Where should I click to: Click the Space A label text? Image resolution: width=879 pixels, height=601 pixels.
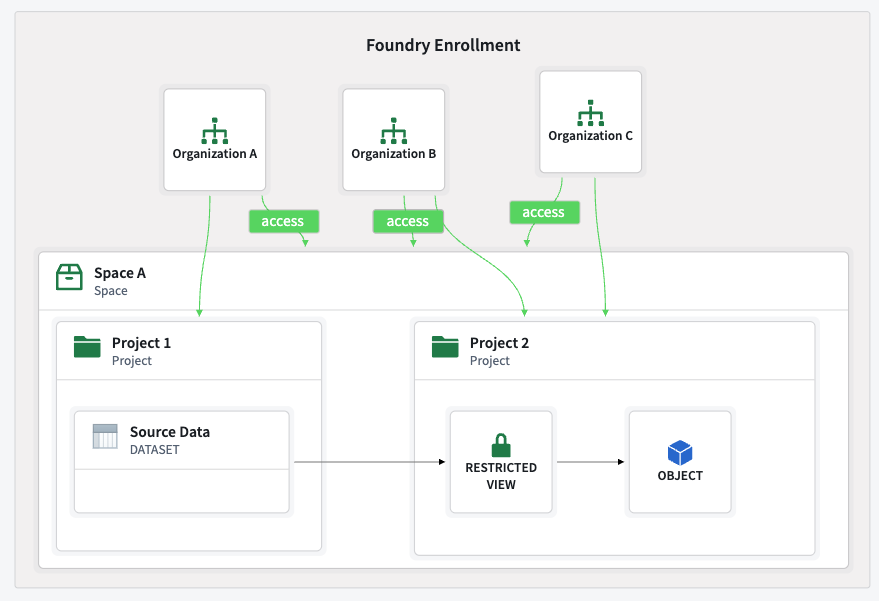pyautogui.click(x=118, y=272)
